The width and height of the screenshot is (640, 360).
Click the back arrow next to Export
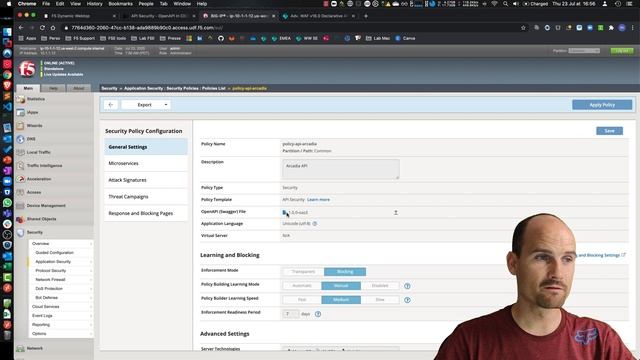click(x=111, y=105)
